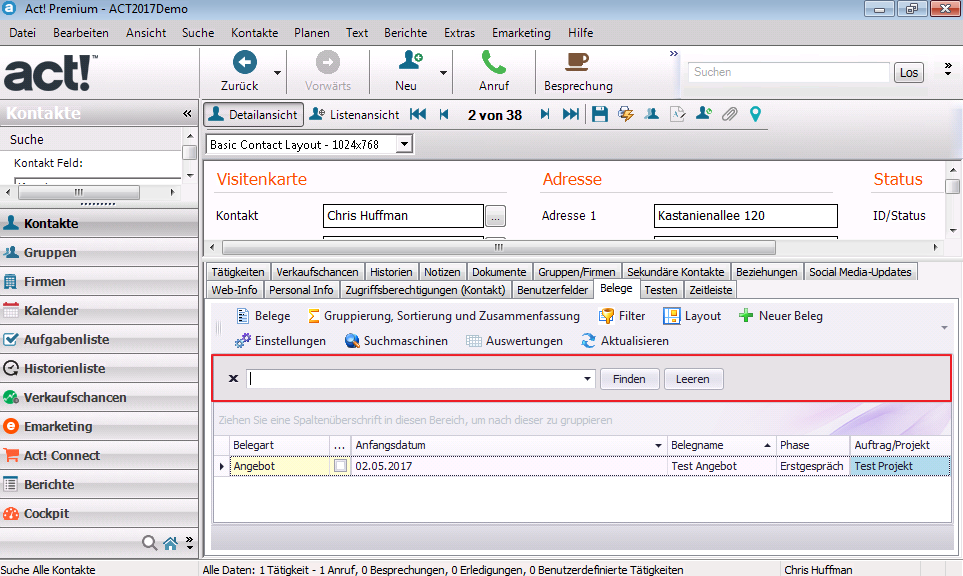Click the map location pin icon

(x=755, y=114)
